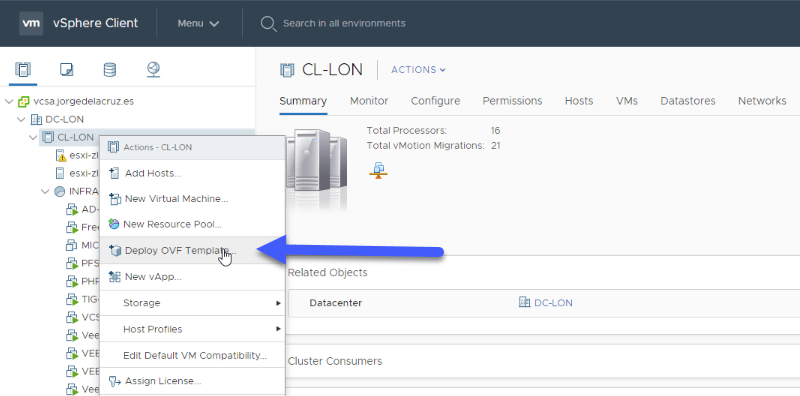Click the Add Hosts icon in context menu
Screen dimensions: 800x396
(114, 173)
